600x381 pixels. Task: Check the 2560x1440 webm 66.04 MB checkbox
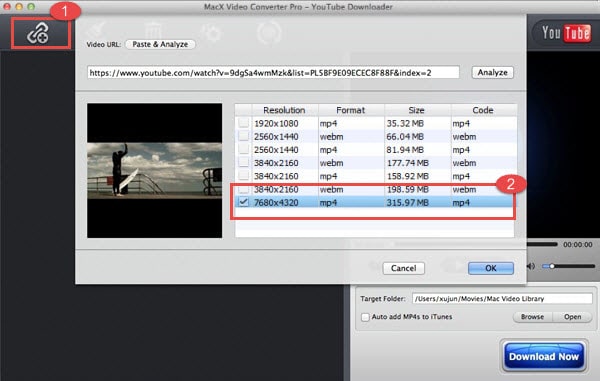pyautogui.click(x=243, y=136)
